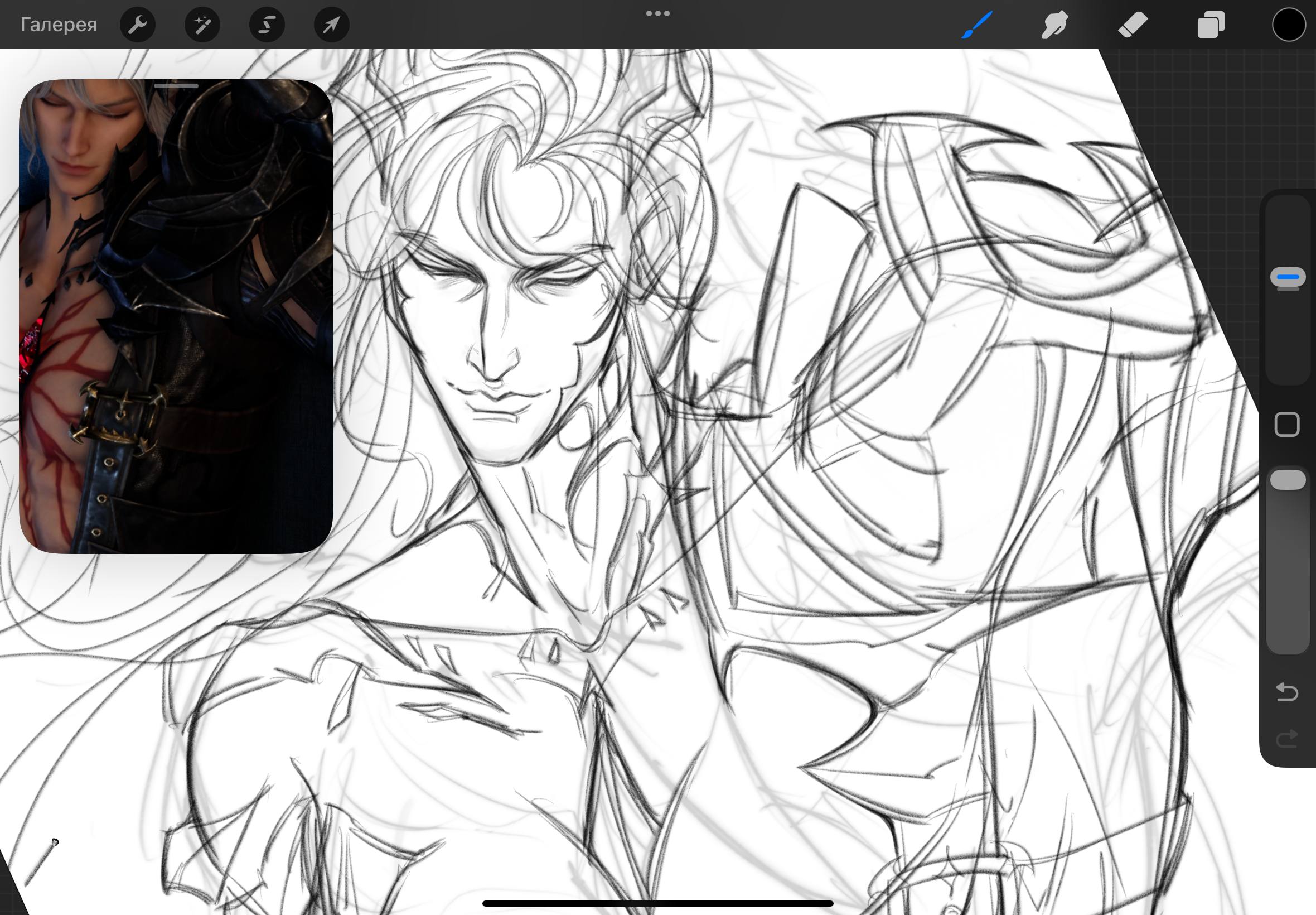Redo the last undone stroke

tap(1287, 739)
